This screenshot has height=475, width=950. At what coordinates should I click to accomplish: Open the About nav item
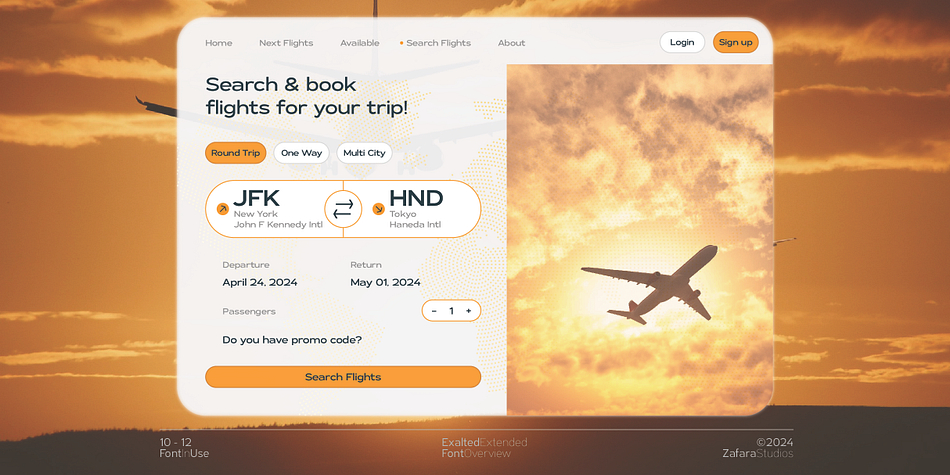(511, 43)
